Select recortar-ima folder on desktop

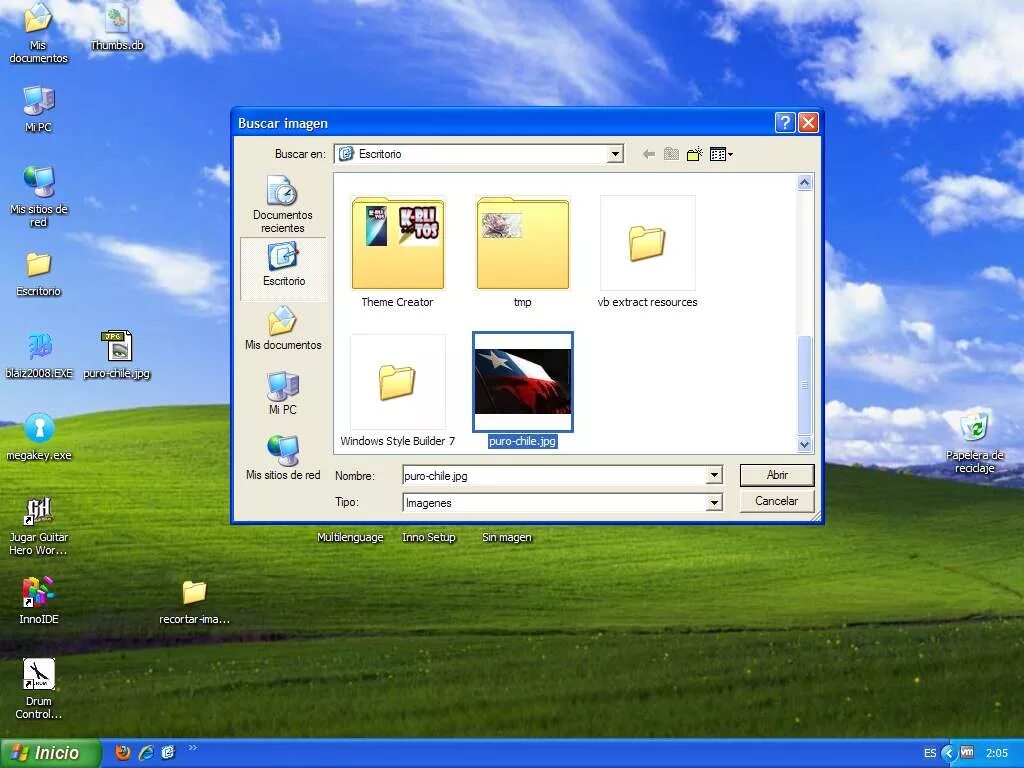tap(194, 601)
